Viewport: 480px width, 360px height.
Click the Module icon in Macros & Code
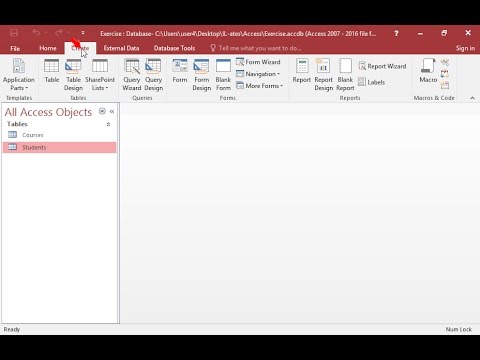445,62
